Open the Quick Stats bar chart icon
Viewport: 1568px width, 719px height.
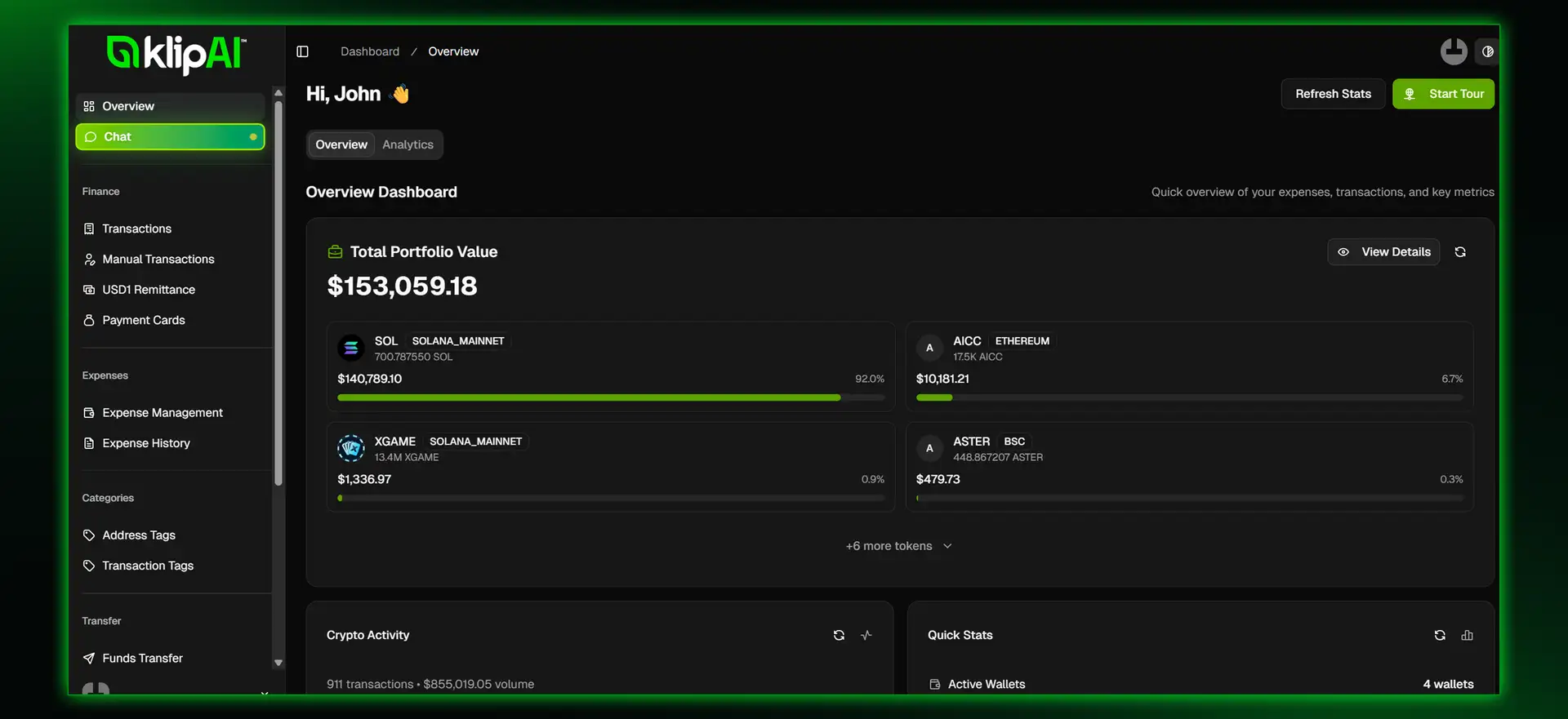click(x=1468, y=635)
